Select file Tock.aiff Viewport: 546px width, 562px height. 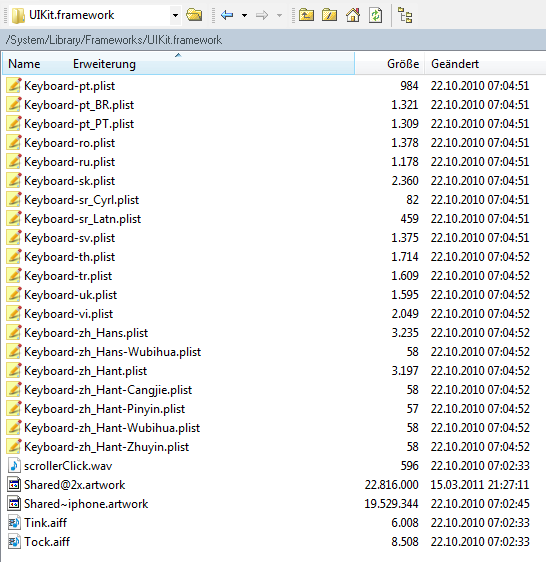47,542
